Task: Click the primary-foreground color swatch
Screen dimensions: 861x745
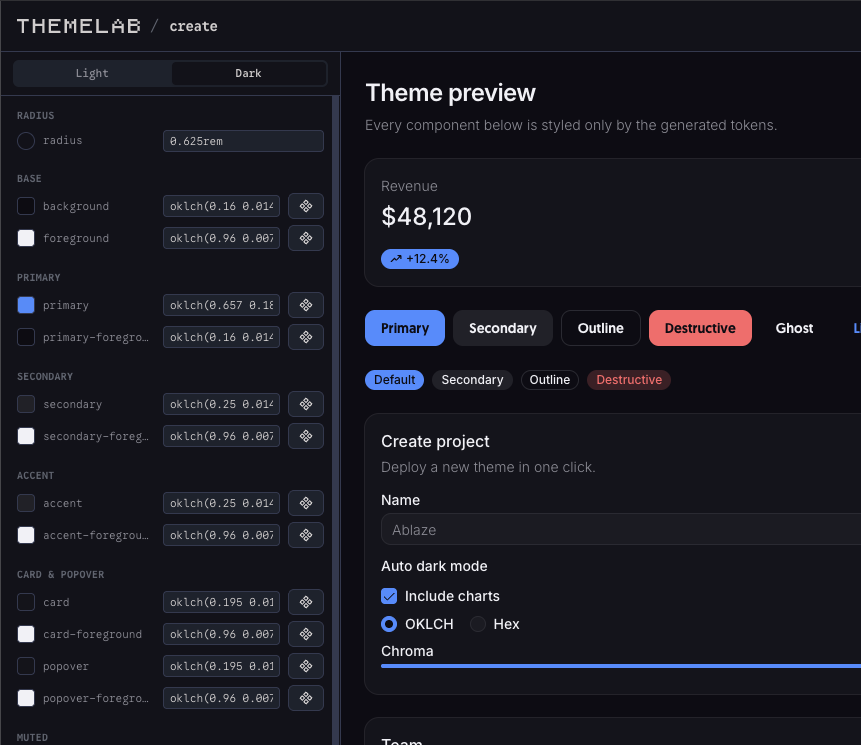Action: 26,337
